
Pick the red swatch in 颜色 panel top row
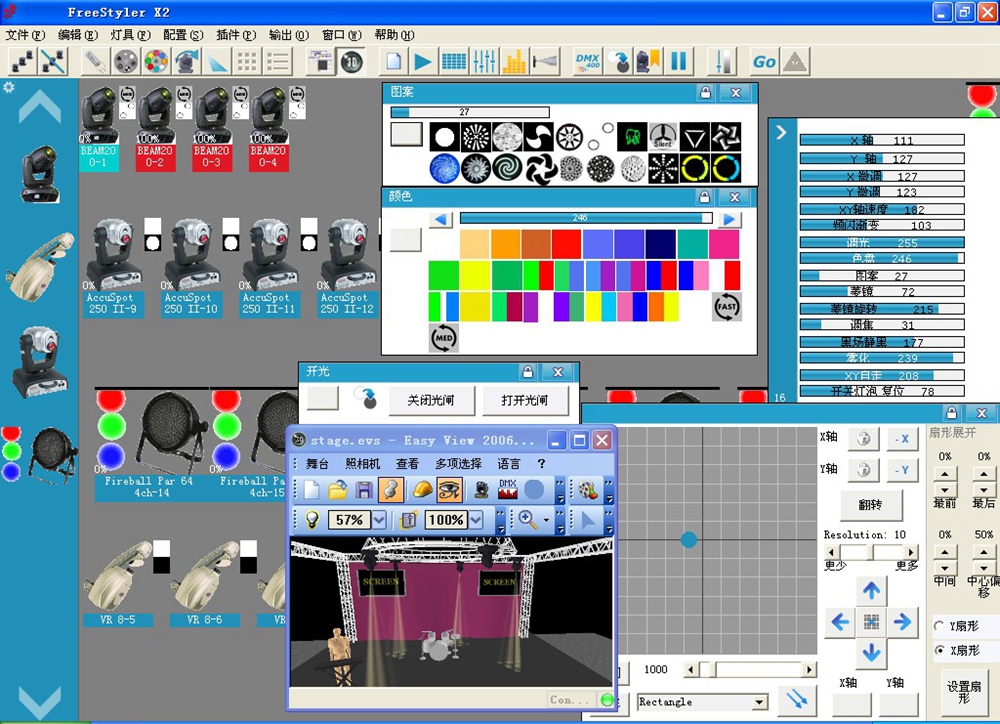click(x=566, y=244)
